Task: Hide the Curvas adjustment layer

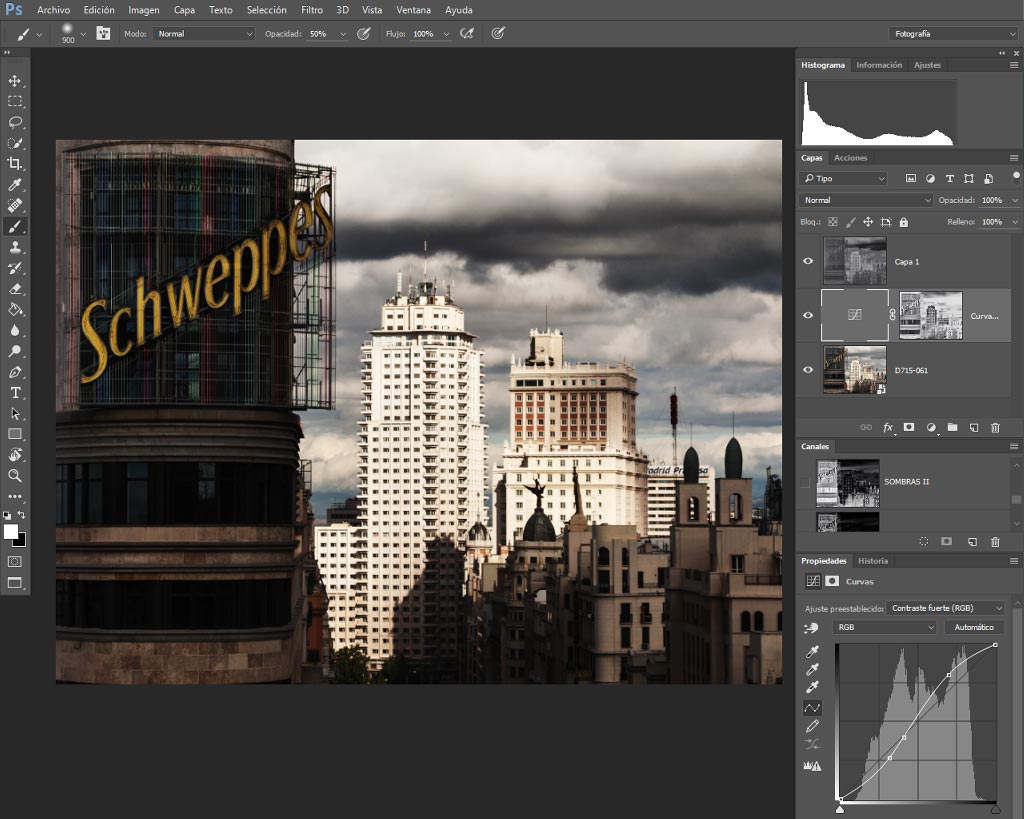Action: (808, 315)
